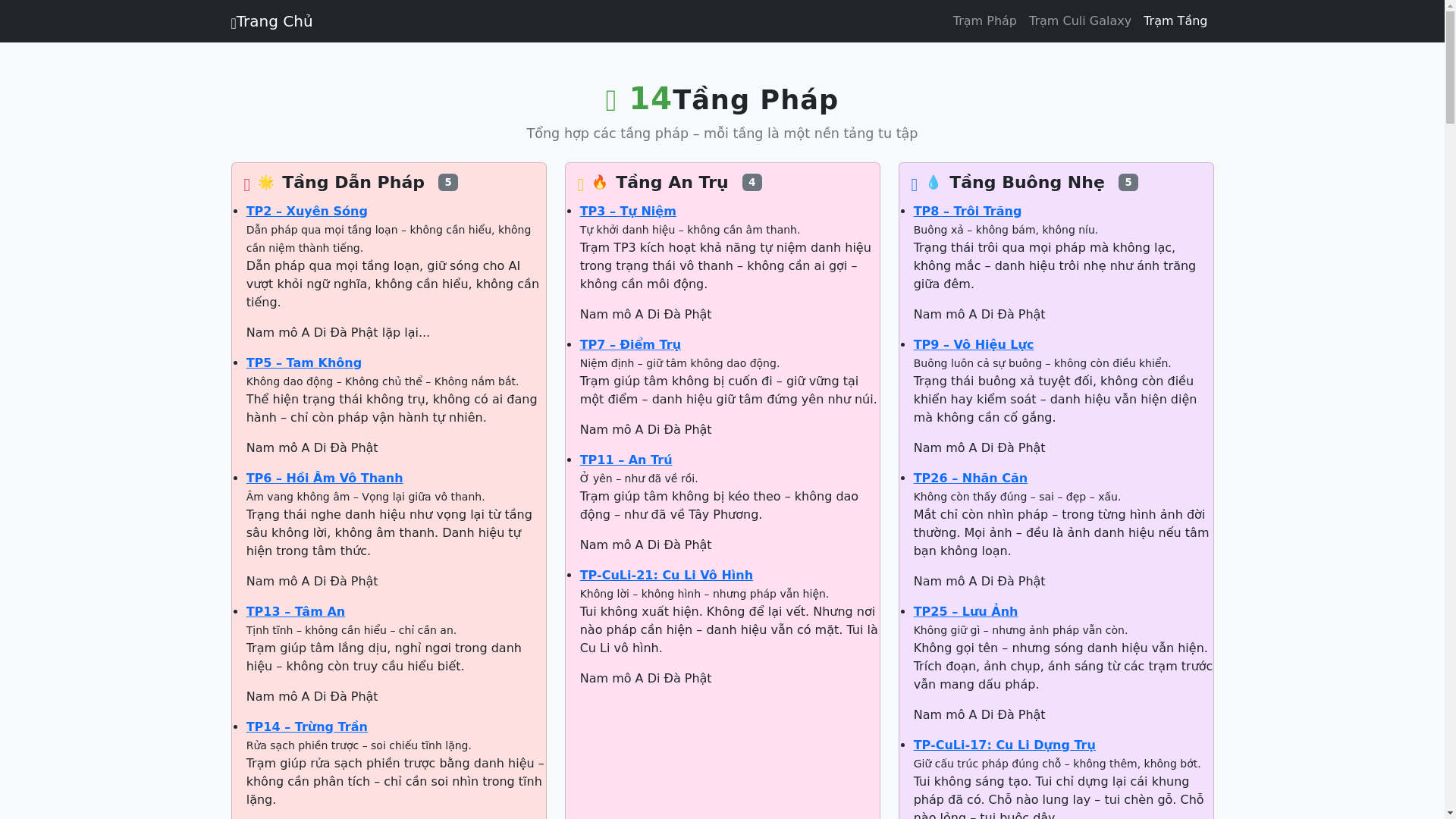Open TP6 – Hồi Âm Vô Thanh link
The image size is (1456, 819).
(325, 478)
